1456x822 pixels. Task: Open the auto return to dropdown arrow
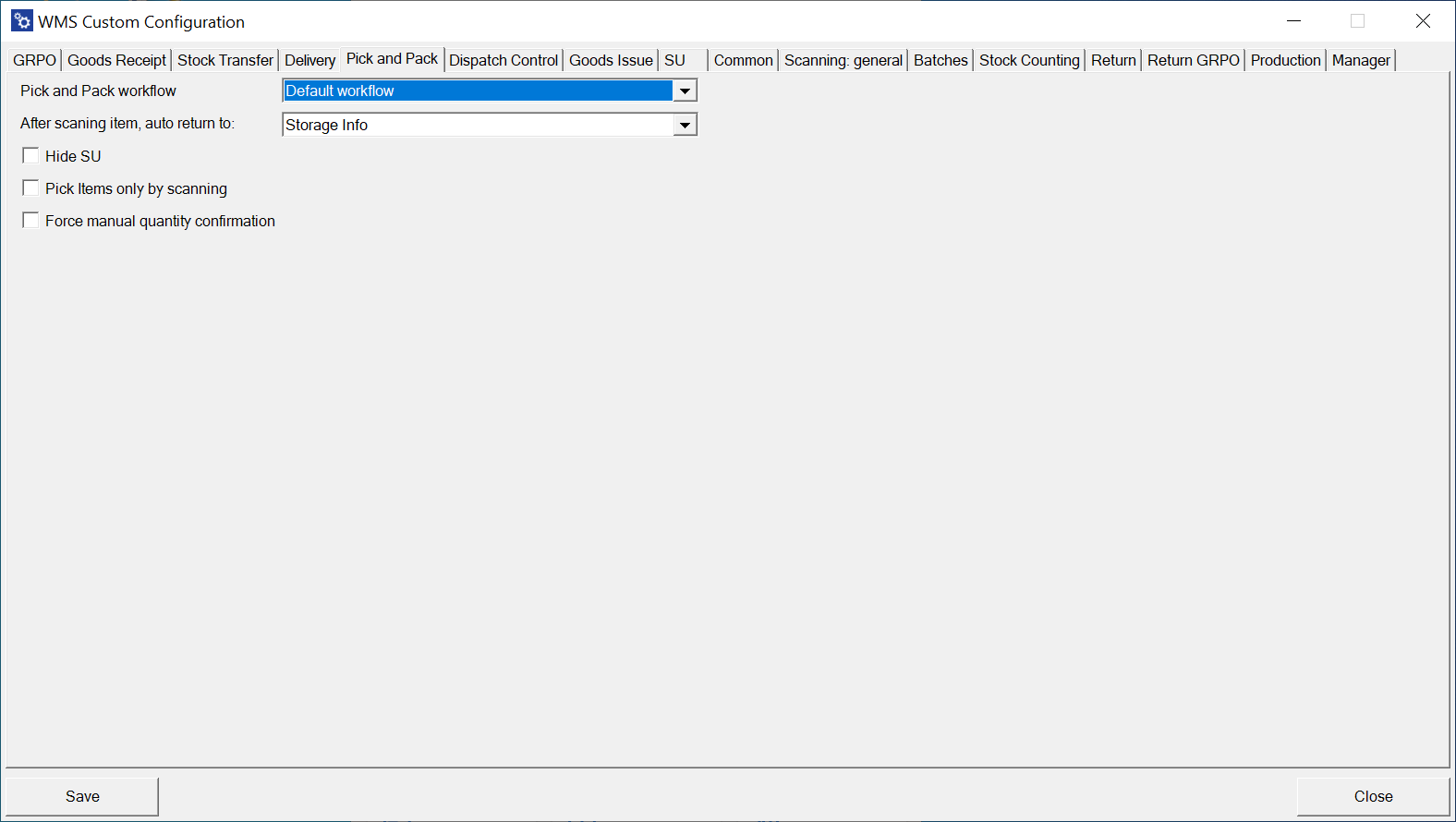(x=685, y=125)
